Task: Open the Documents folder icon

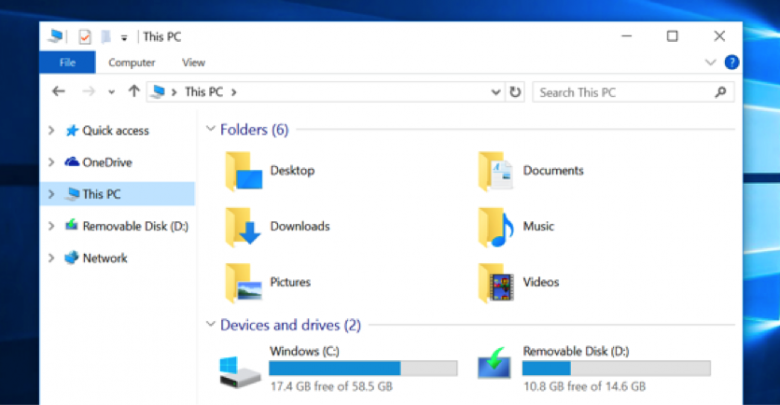Action: pos(495,171)
